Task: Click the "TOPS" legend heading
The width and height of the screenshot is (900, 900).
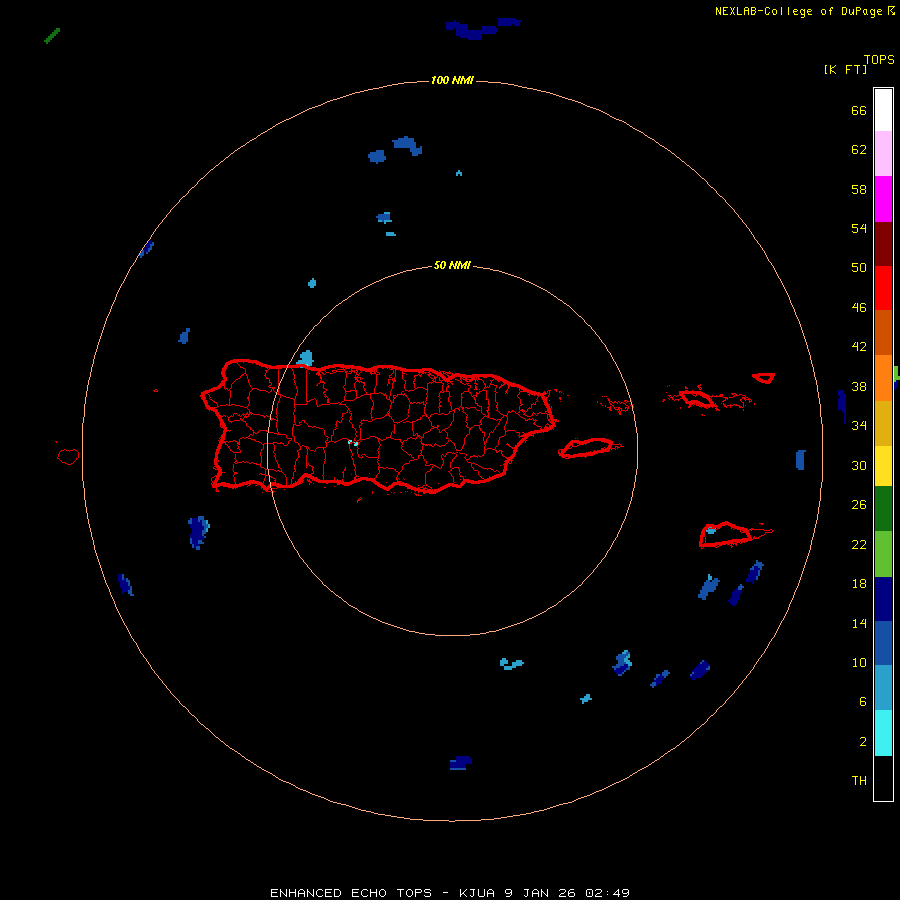Action: click(x=879, y=59)
